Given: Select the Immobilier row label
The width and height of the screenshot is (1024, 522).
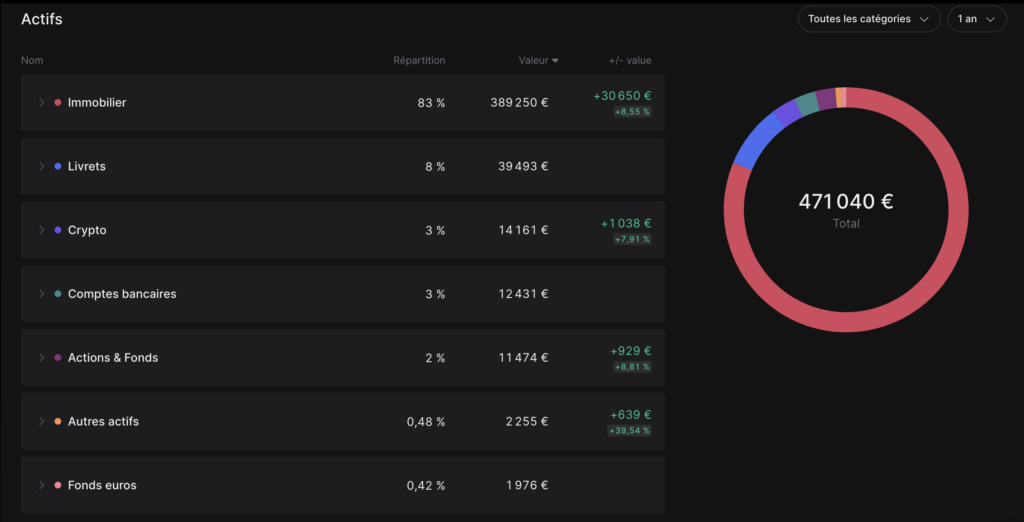Looking at the screenshot, I should 97,103.
